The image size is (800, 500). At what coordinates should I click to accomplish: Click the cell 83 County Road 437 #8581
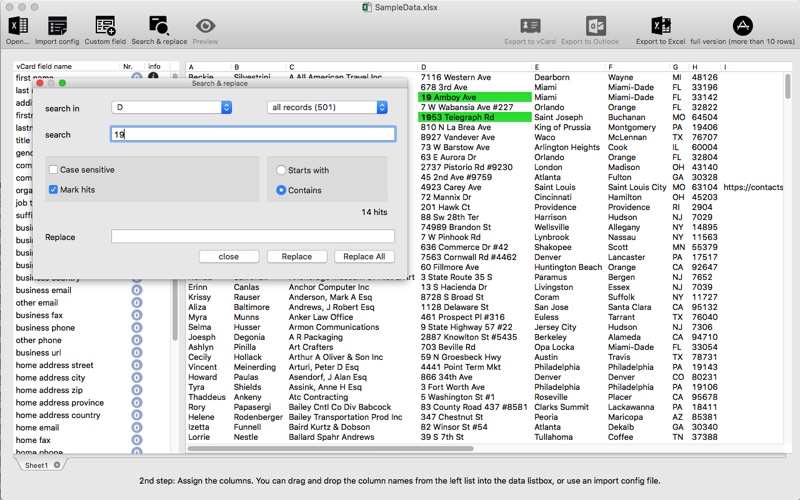(x=474, y=407)
